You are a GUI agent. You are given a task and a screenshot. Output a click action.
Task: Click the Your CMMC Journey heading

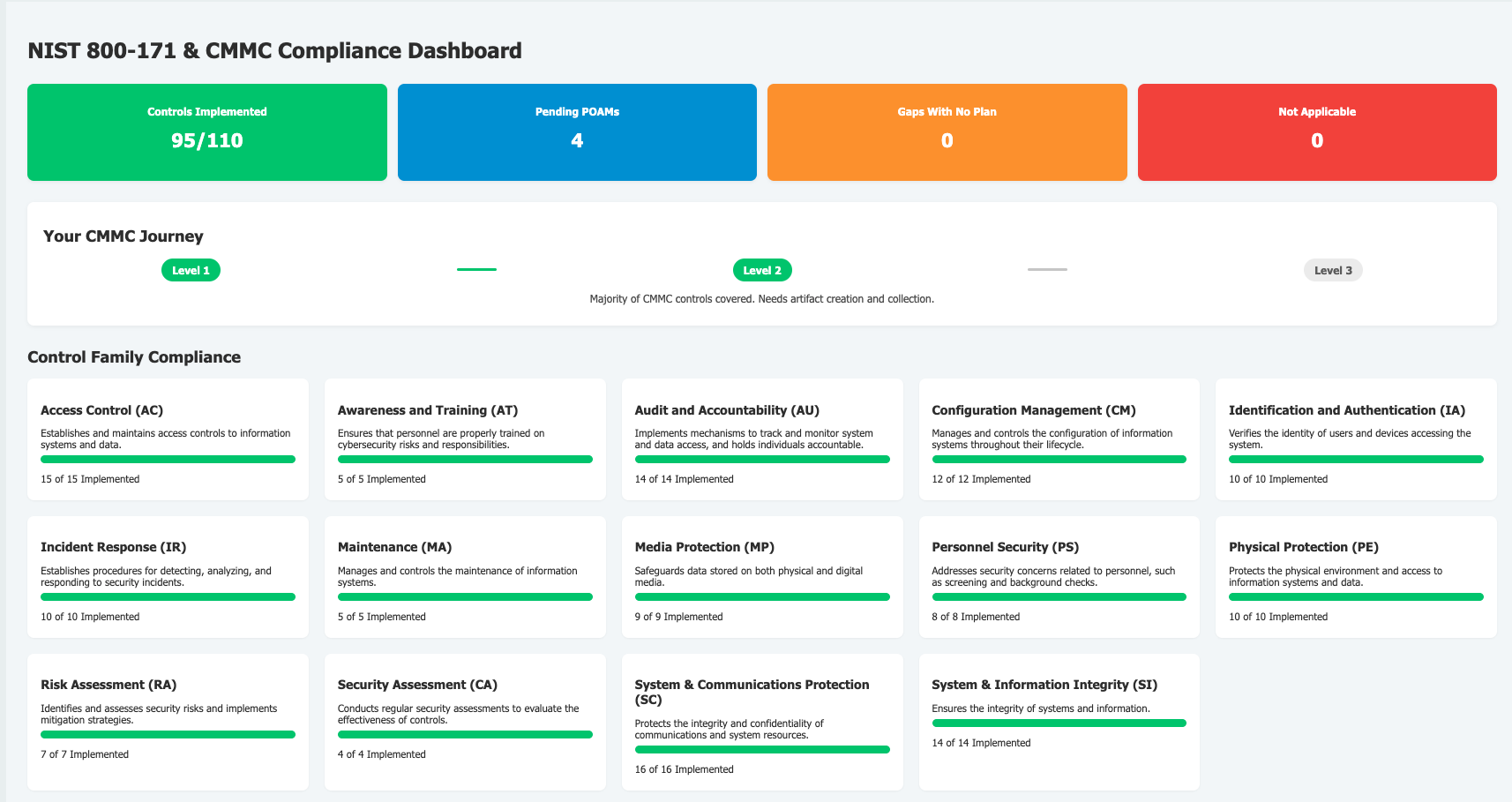click(124, 236)
